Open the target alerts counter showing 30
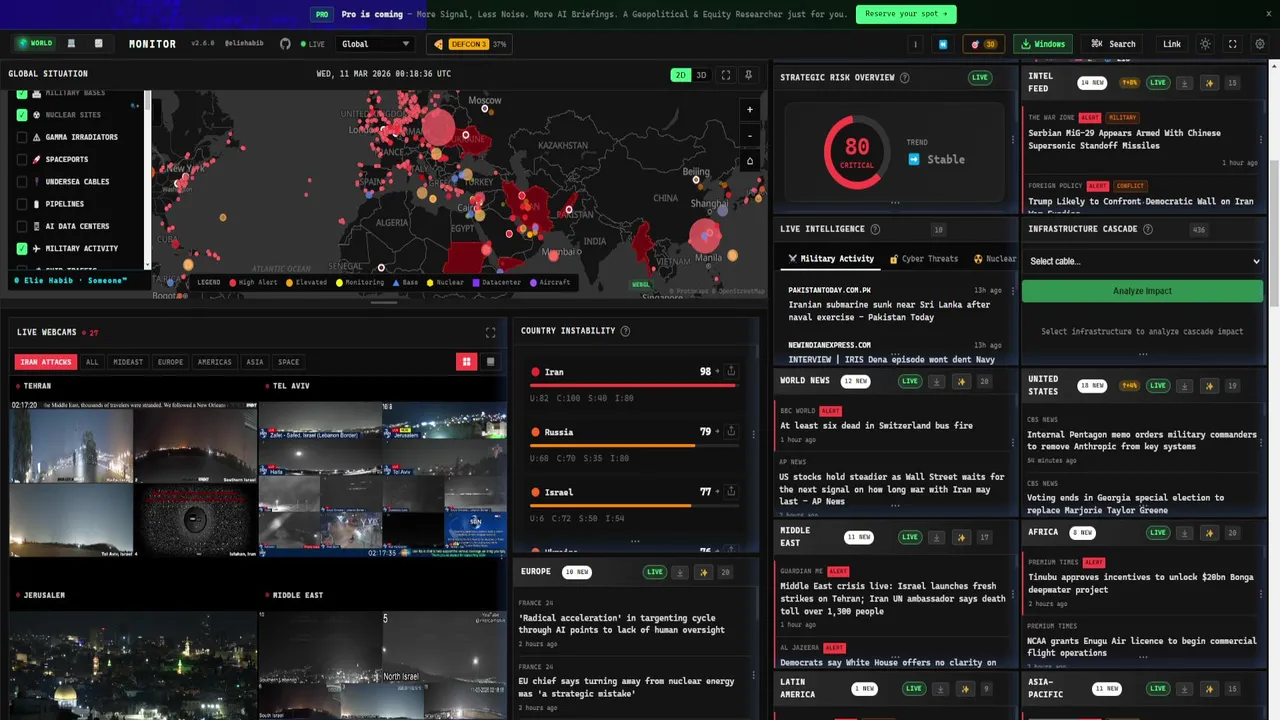 (984, 44)
